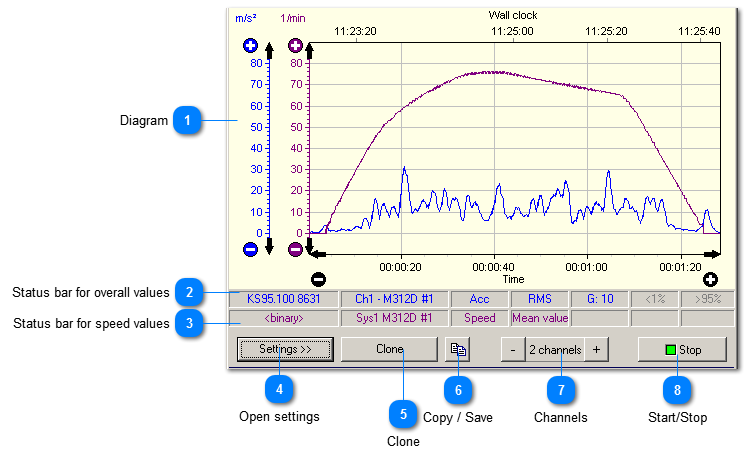Click the purple minus zoom icon for 1/min axis

tap(295, 249)
